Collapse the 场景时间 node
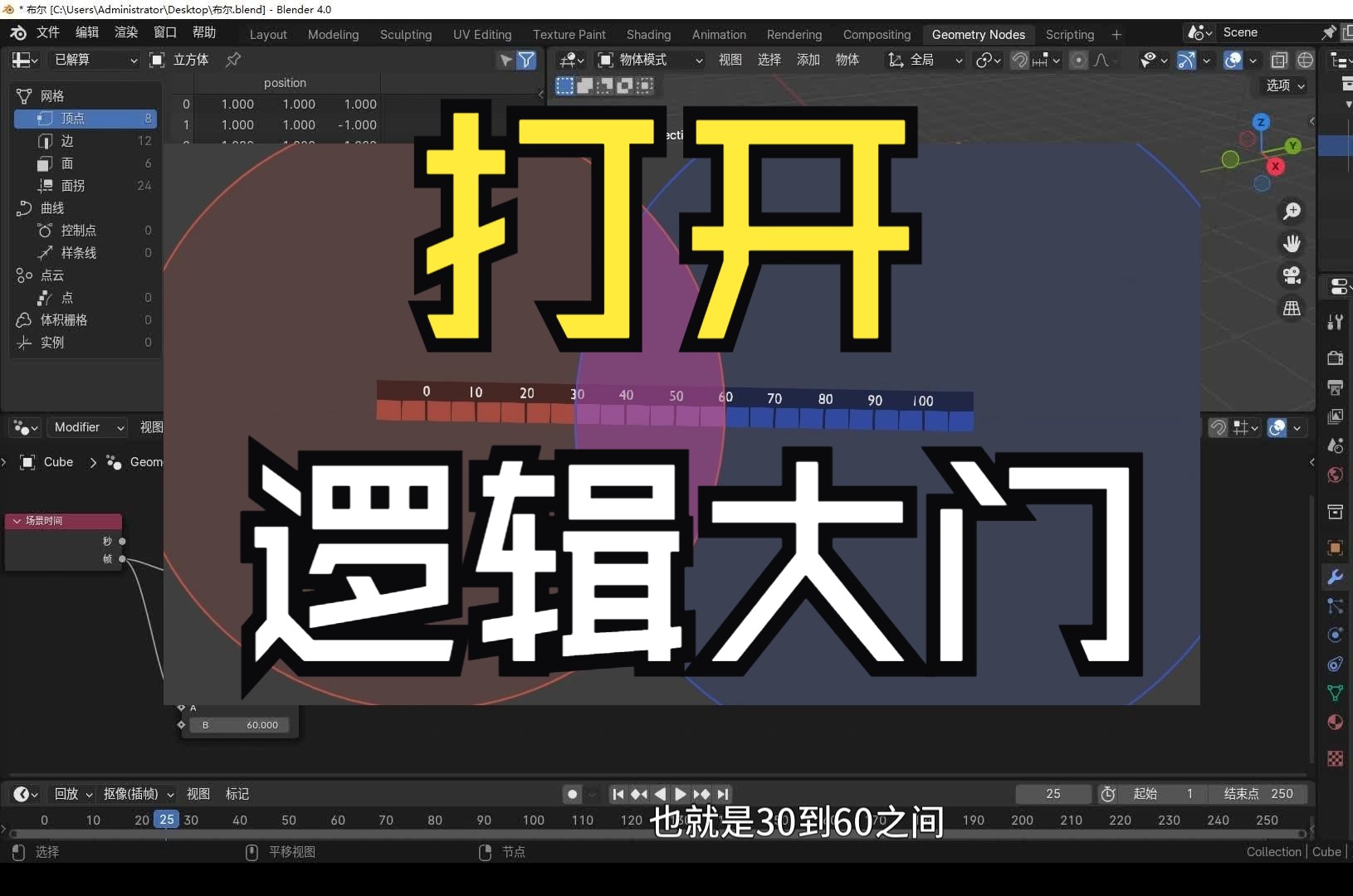Viewport: 1353px width, 896px height. click(x=17, y=521)
